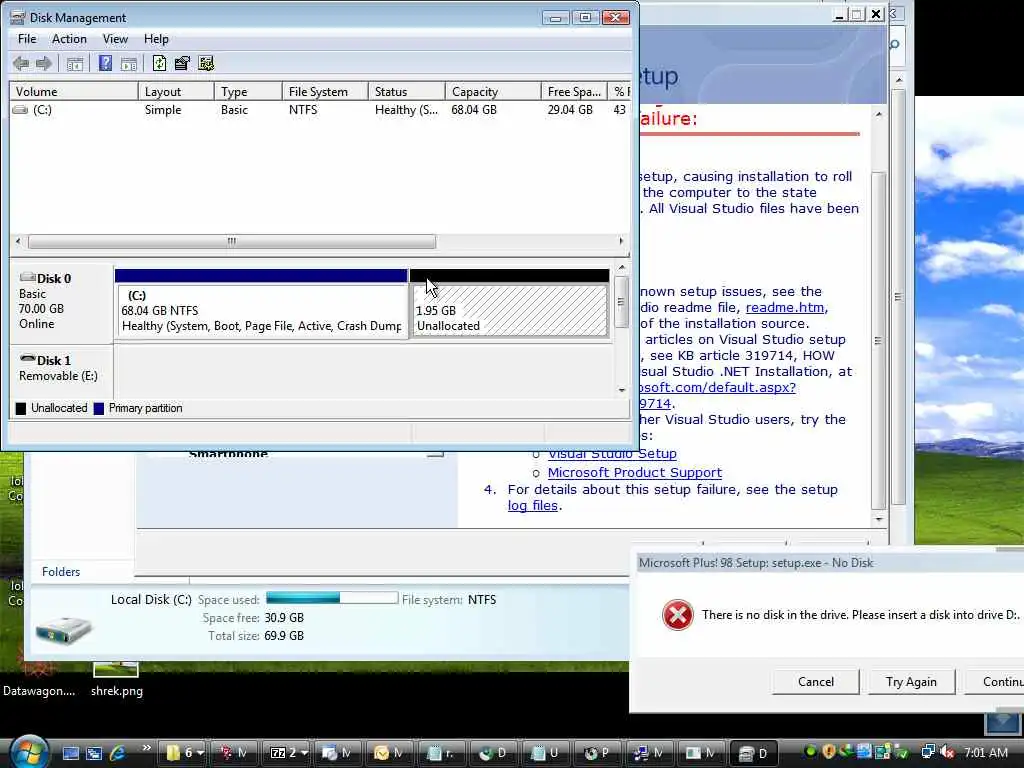Image resolution: width=1024 pixels, height=768 pixels.
Task: Click the (C:) drive icon in volume list
Action: (x=20, y=110)
